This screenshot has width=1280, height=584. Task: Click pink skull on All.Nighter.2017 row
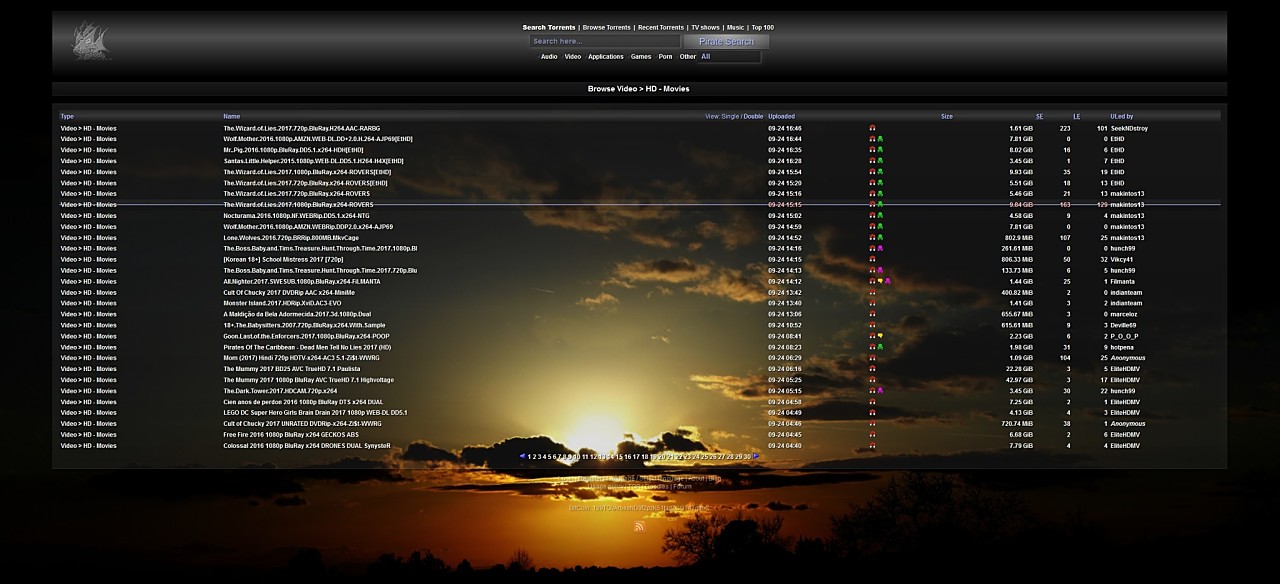888,282
